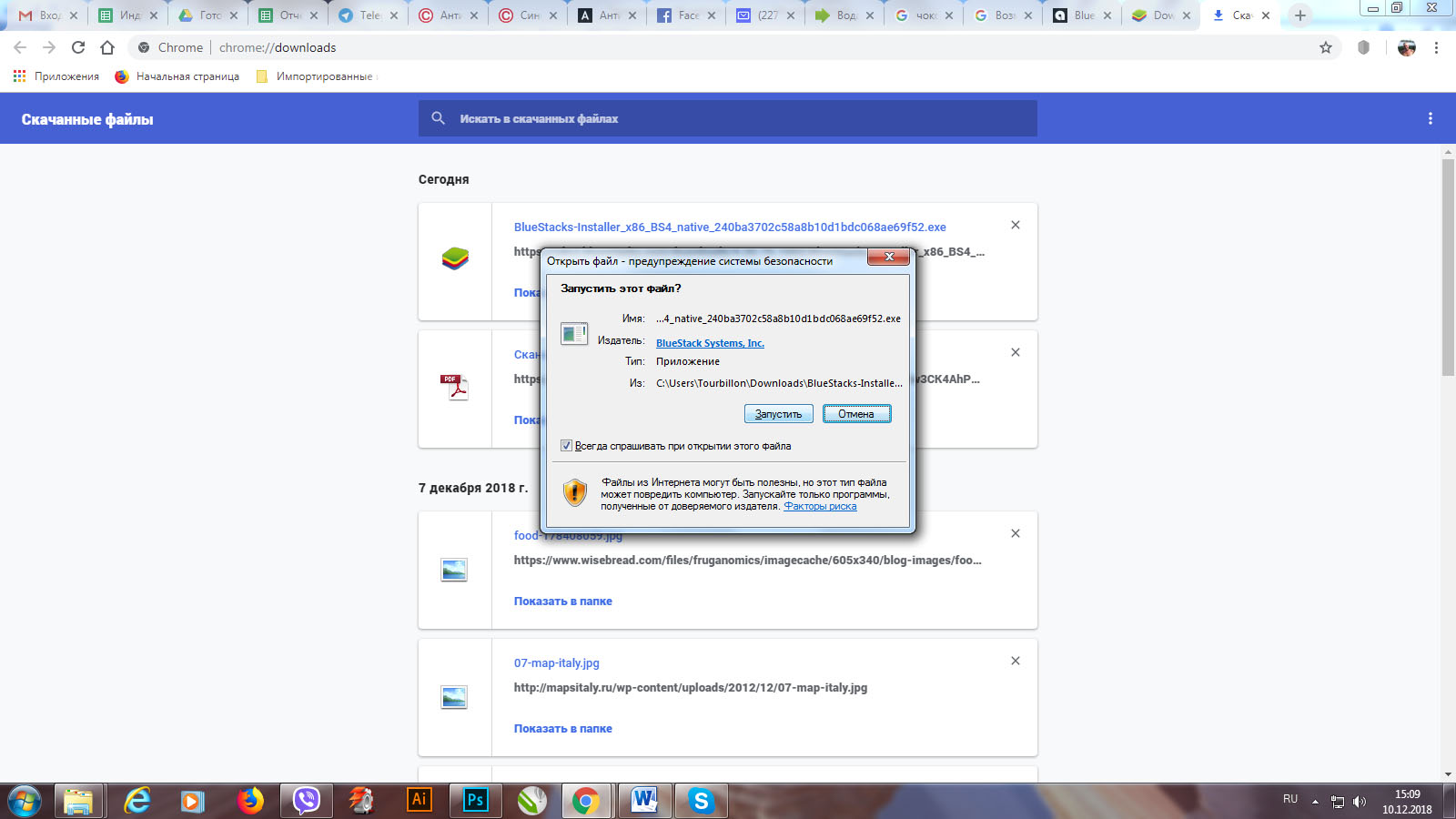Image resolution: width=1456 pixels, height=819 pixels.
Task: Uncheck 'Всегда спрашивать при открытии этого файла'
Action: coord(567,446)
